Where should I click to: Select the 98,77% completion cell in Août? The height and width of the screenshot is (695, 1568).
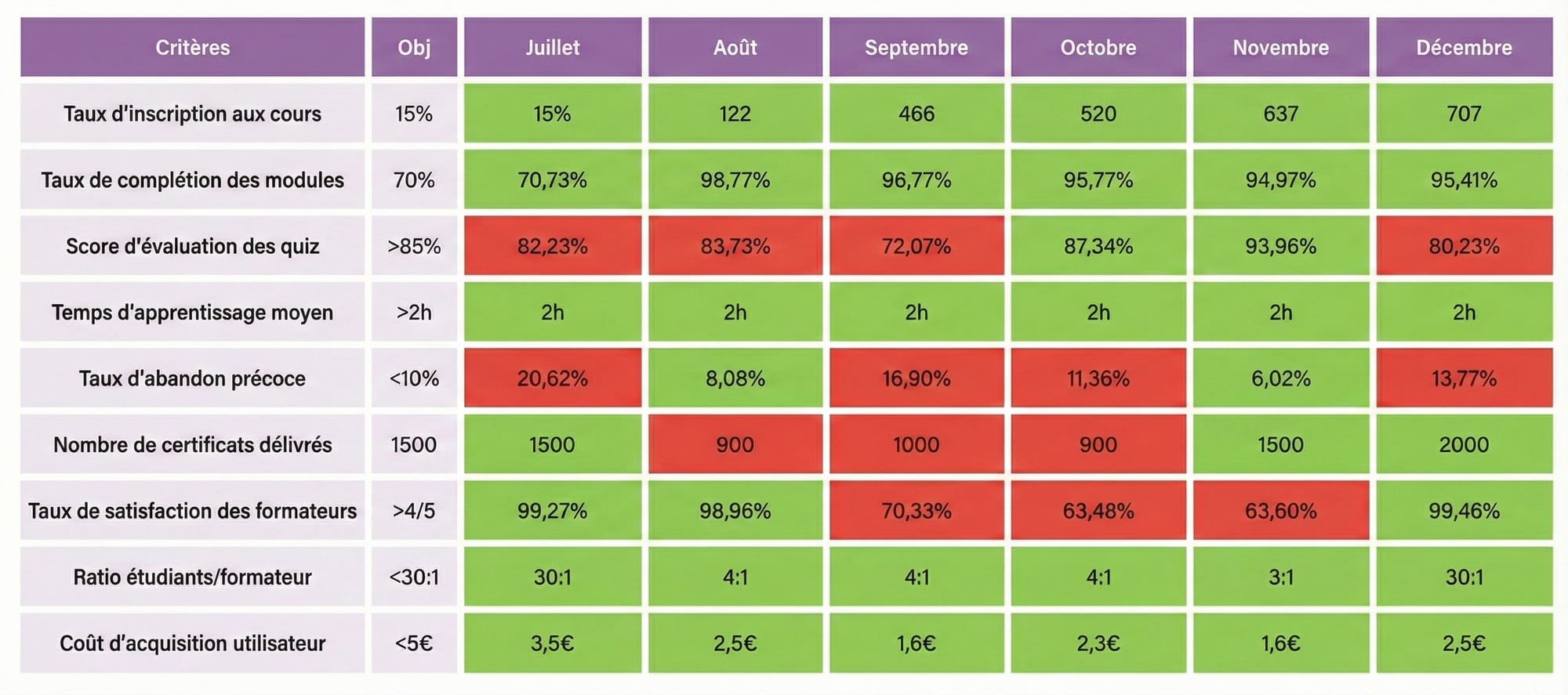[735, 180]
